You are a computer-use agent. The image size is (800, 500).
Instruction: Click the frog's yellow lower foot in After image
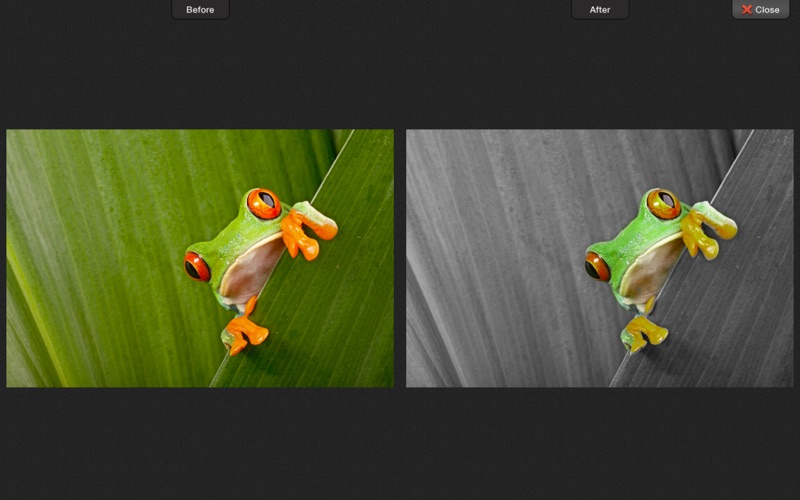pos(646,332)
